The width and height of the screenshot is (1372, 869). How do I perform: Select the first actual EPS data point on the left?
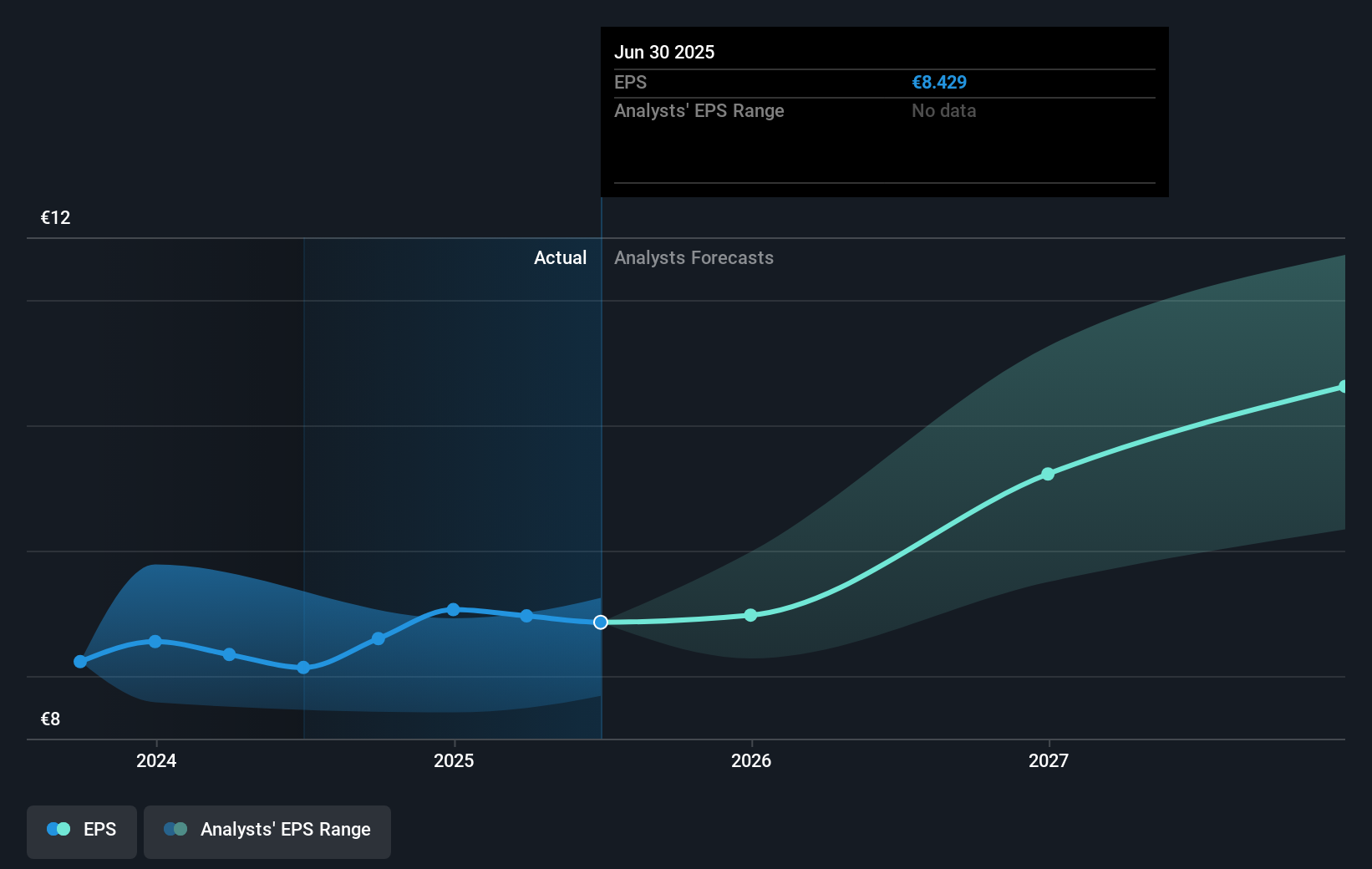coord(80,661)
